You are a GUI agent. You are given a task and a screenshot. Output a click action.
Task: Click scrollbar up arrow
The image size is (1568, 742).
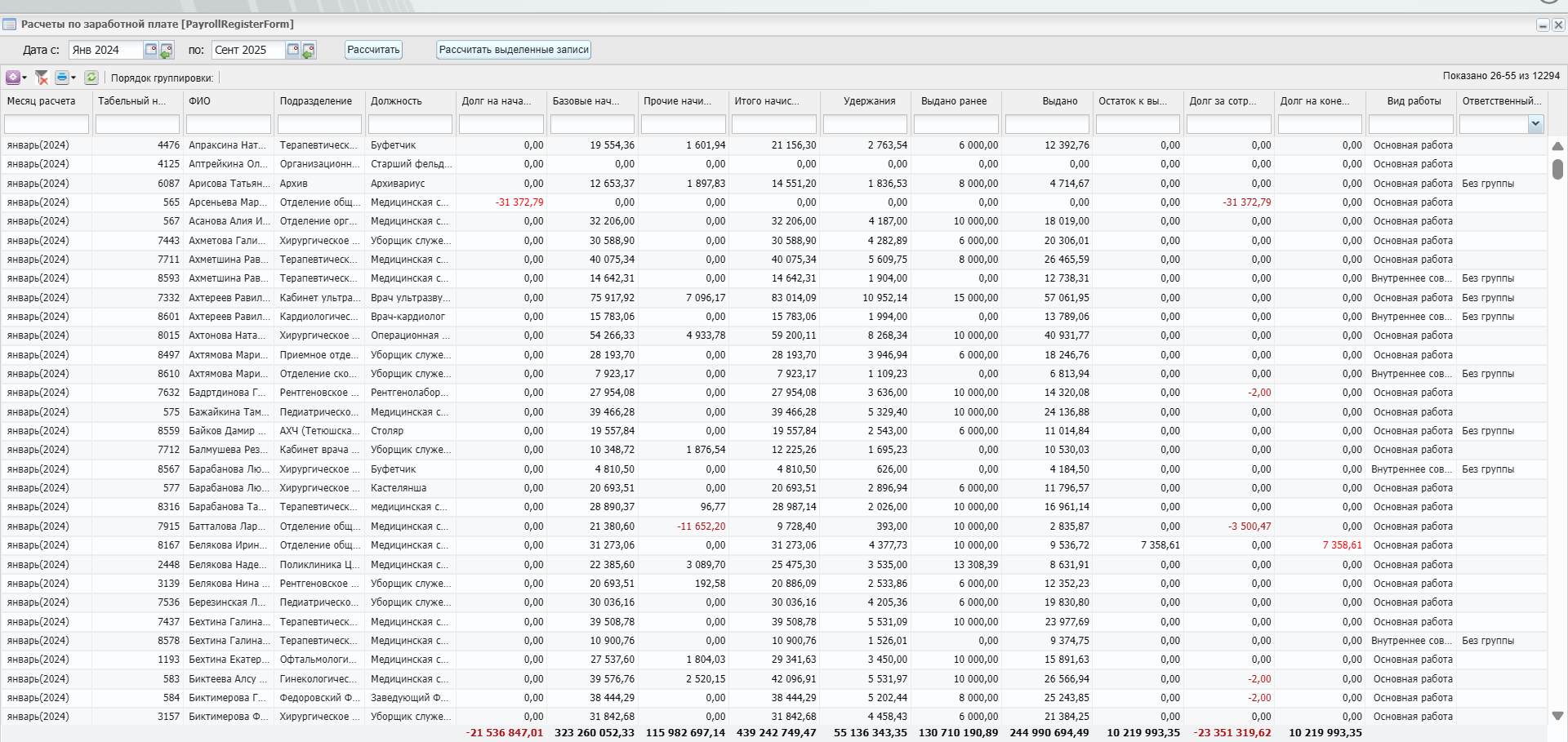(x=1557, y=146)
